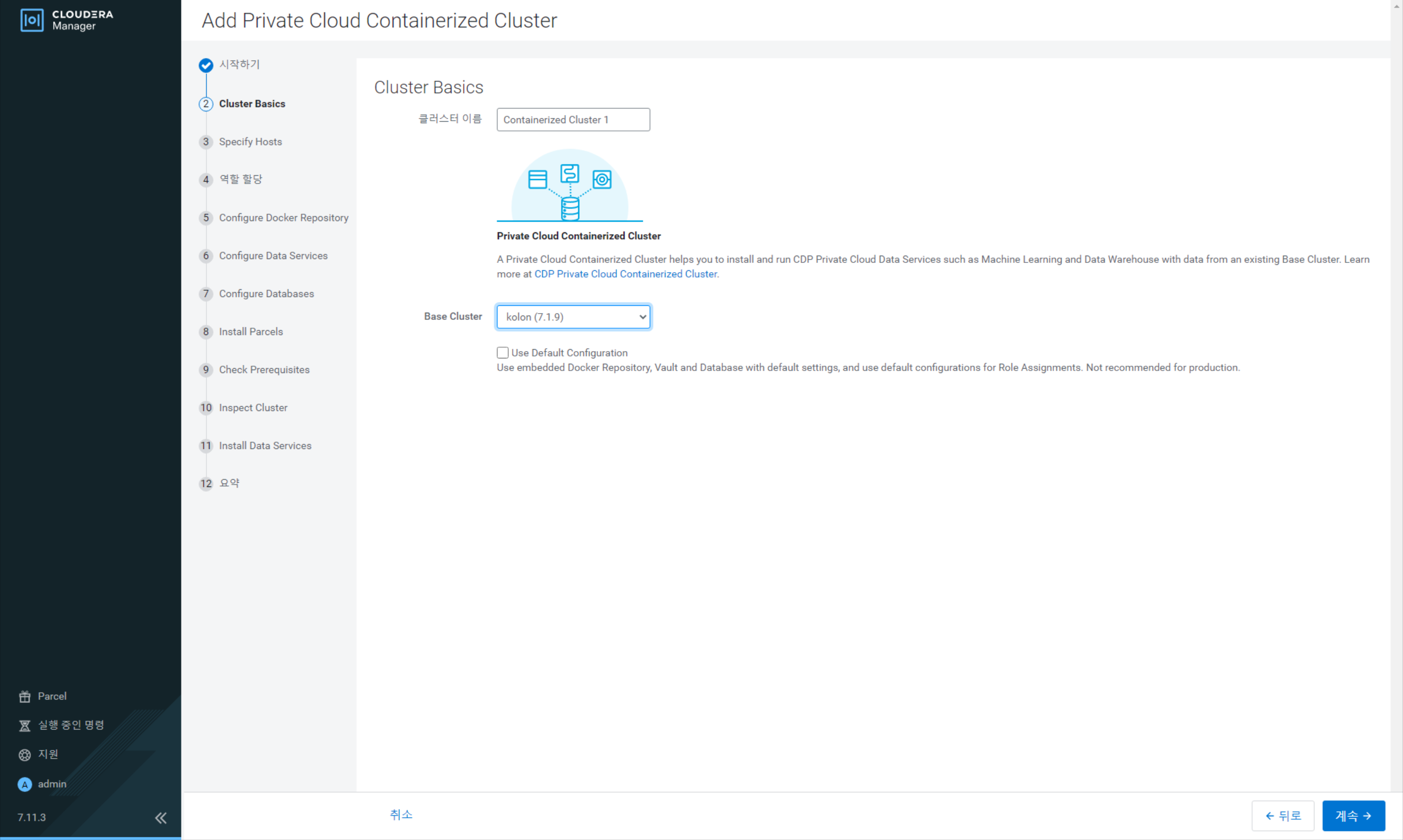Viewport: 1403px width, 840px height.
Task: Open CDP Private Cloud Containerized Cluster link
Action: pyautogui.click(x=626, y=274)
